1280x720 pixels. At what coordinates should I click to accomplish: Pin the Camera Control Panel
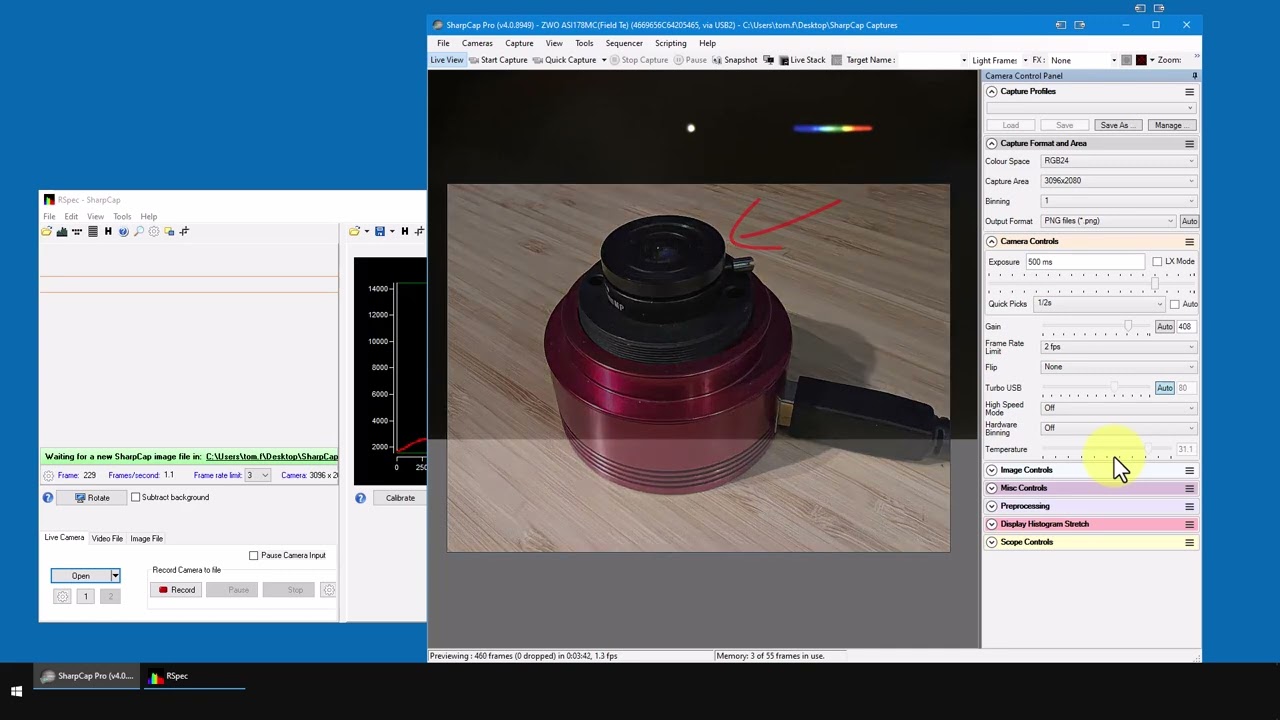point(1194,76)
